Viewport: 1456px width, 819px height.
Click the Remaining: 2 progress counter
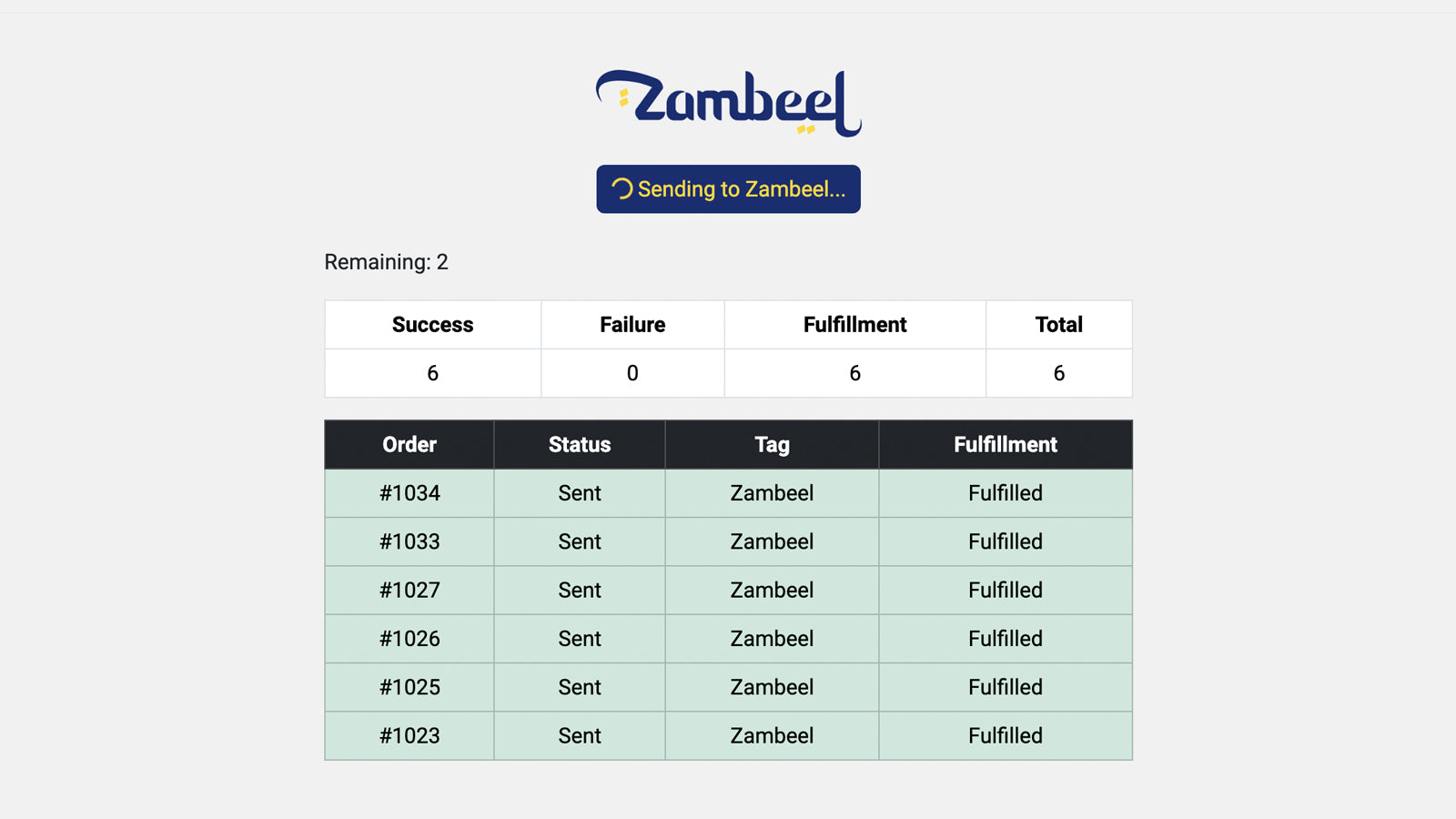coord(384,262)
